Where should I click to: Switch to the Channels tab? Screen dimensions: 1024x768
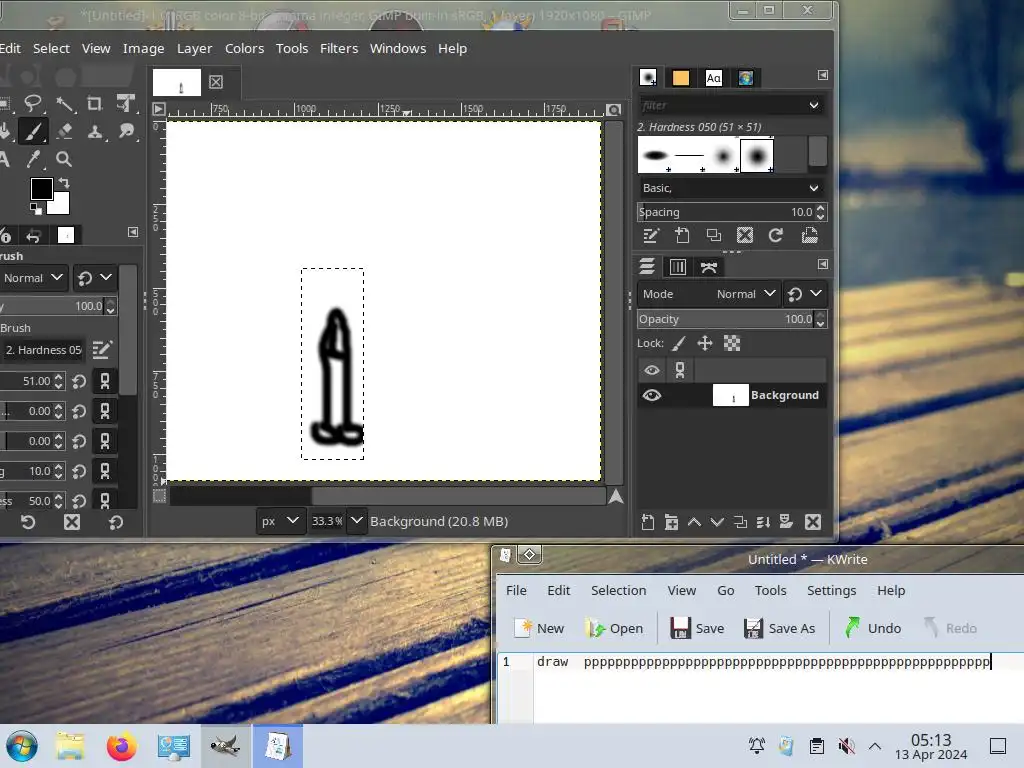678,266
